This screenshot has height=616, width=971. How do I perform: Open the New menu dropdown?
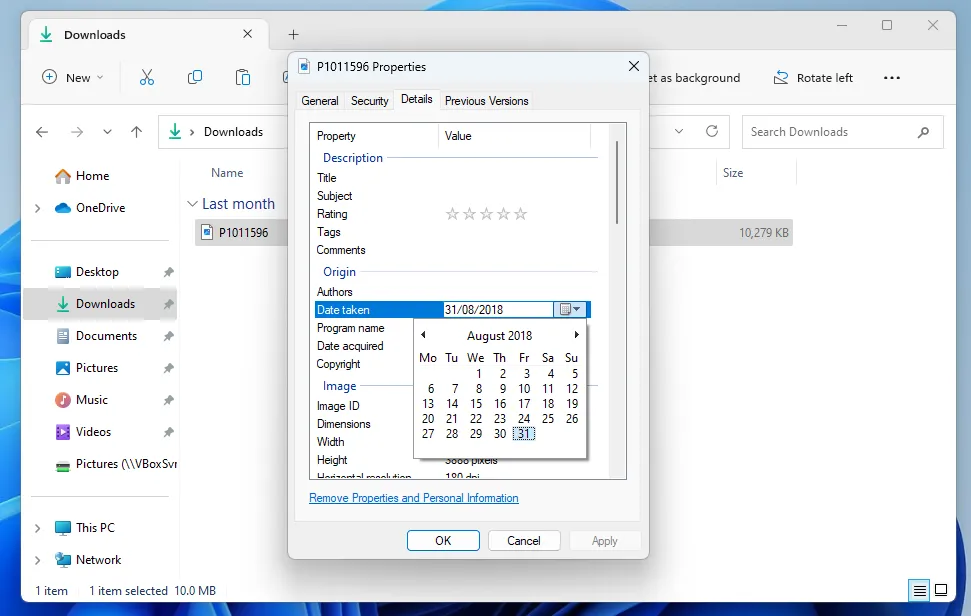click(x=71, y=77)
